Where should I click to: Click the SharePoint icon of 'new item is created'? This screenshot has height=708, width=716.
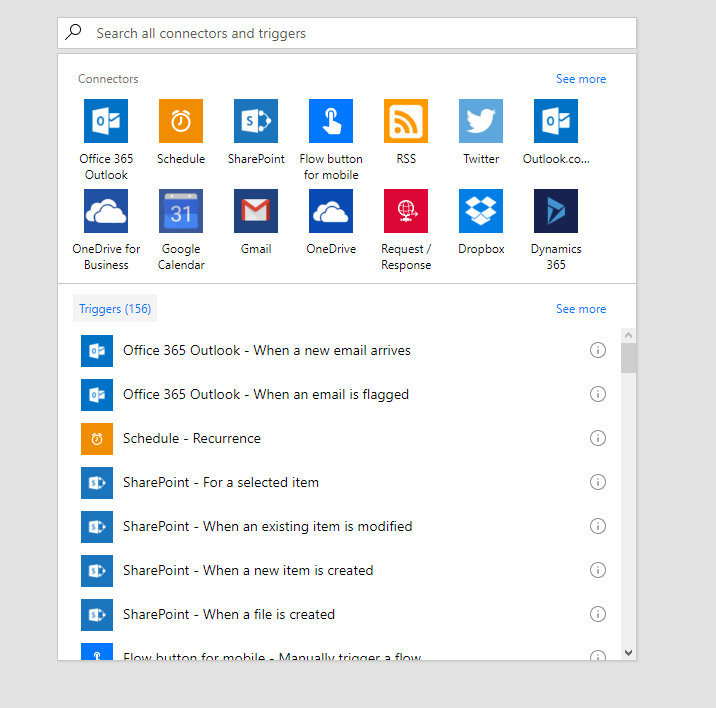tap(97, 571)
